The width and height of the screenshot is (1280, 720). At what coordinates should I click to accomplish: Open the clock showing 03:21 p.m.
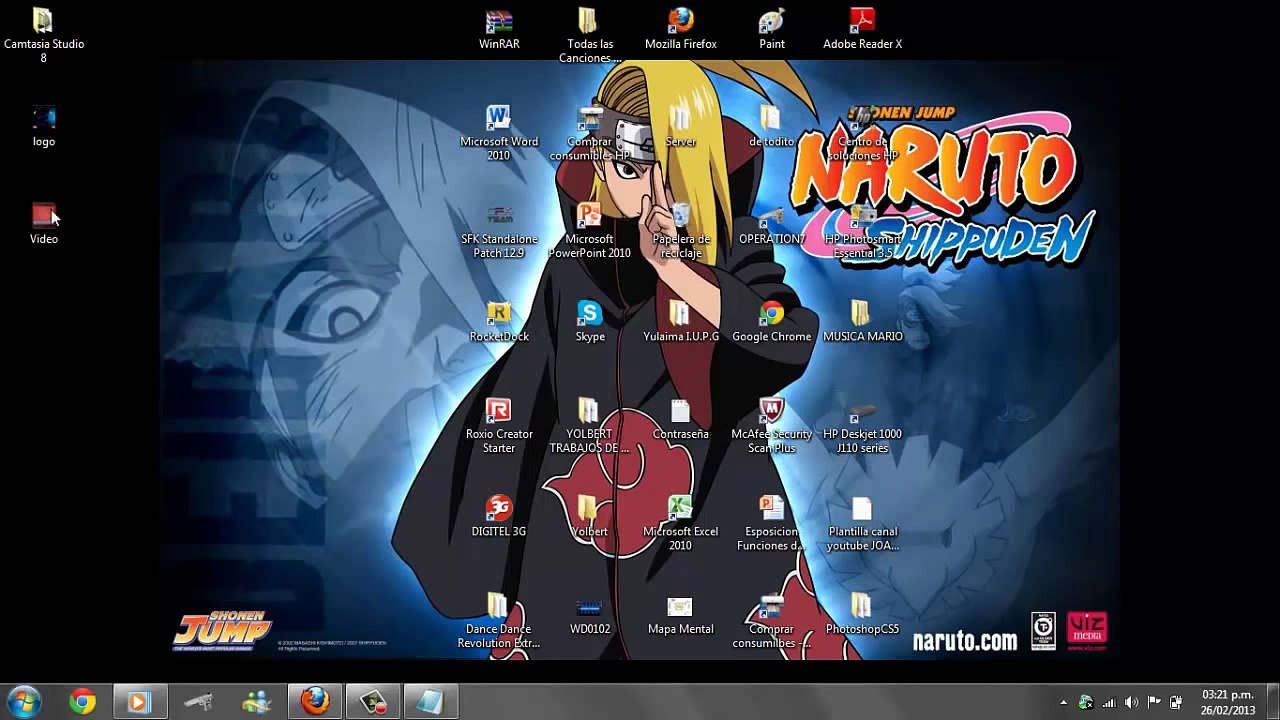point(1228,702)
